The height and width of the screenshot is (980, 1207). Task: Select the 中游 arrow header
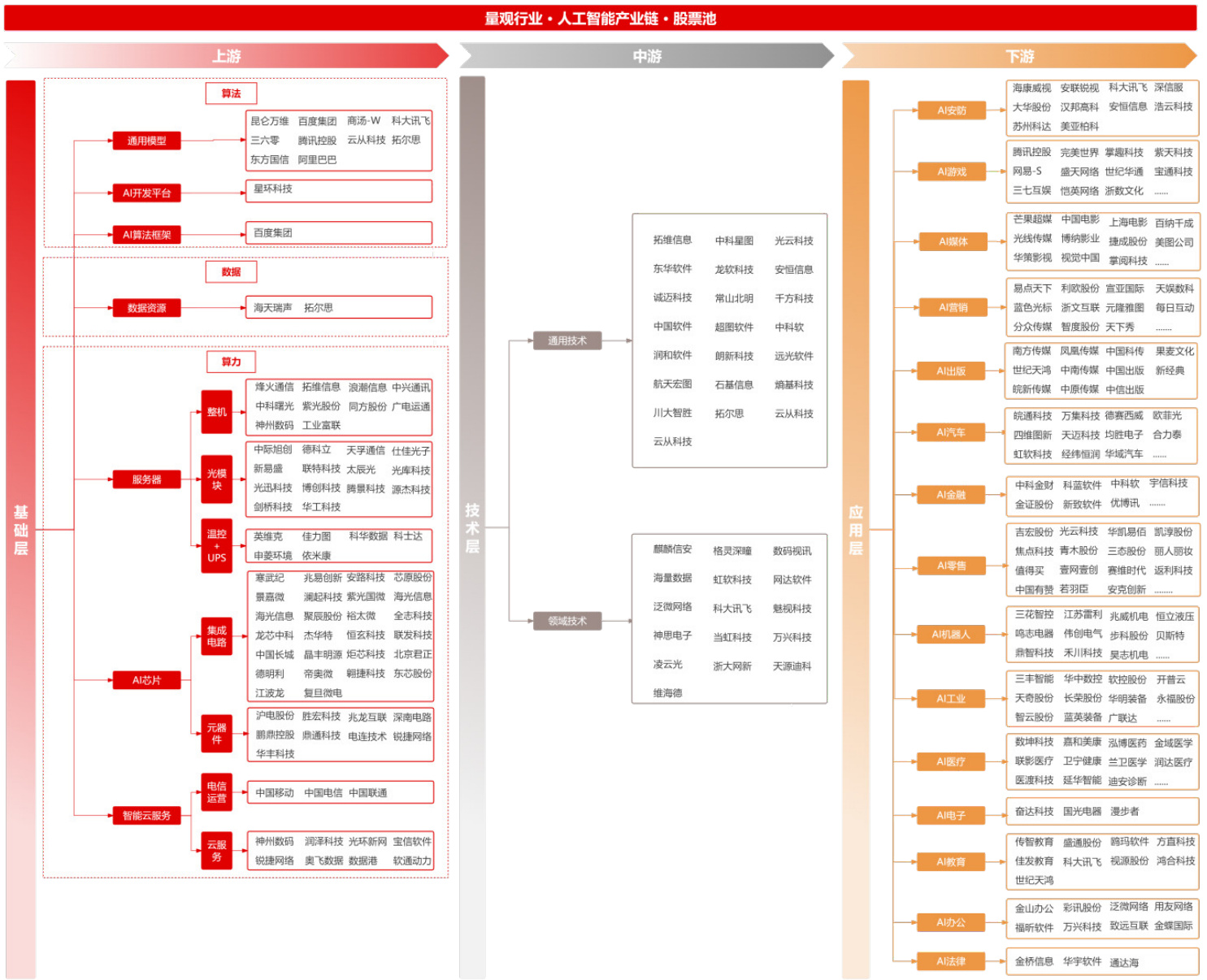[x=647, y=56]
